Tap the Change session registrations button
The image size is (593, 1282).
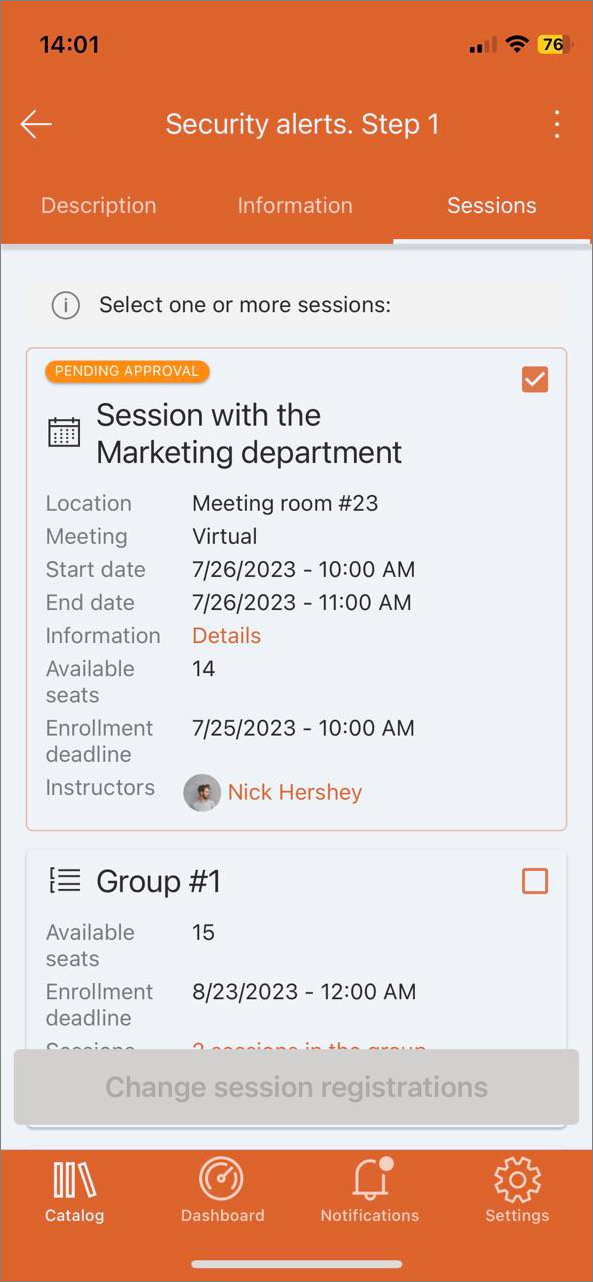[296, 1087]
